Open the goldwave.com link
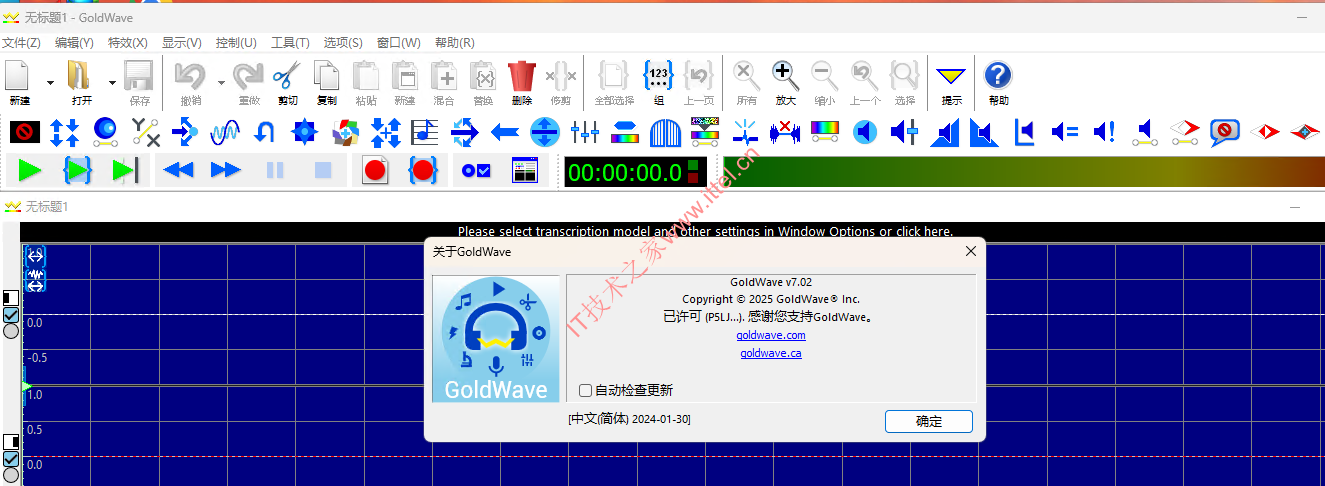 click(771, 335)
